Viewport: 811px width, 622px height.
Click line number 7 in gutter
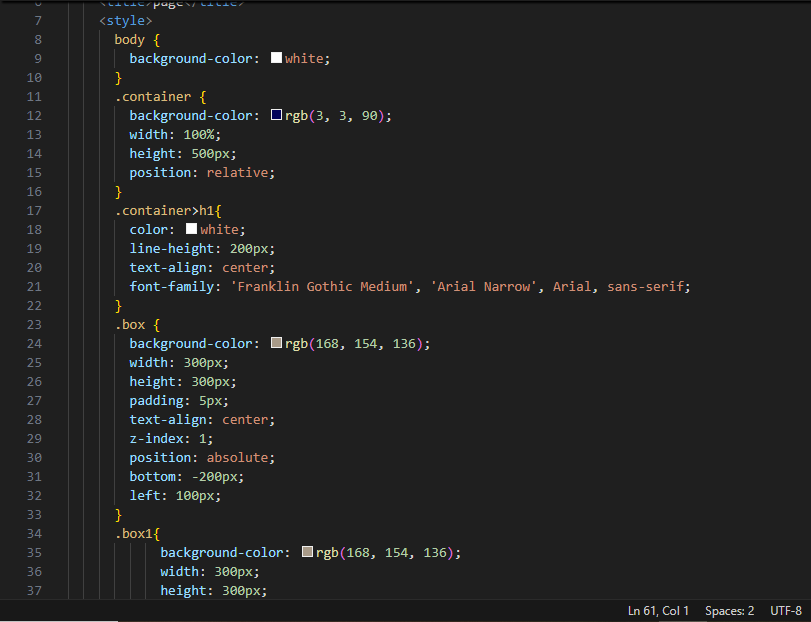pos(38,21)
